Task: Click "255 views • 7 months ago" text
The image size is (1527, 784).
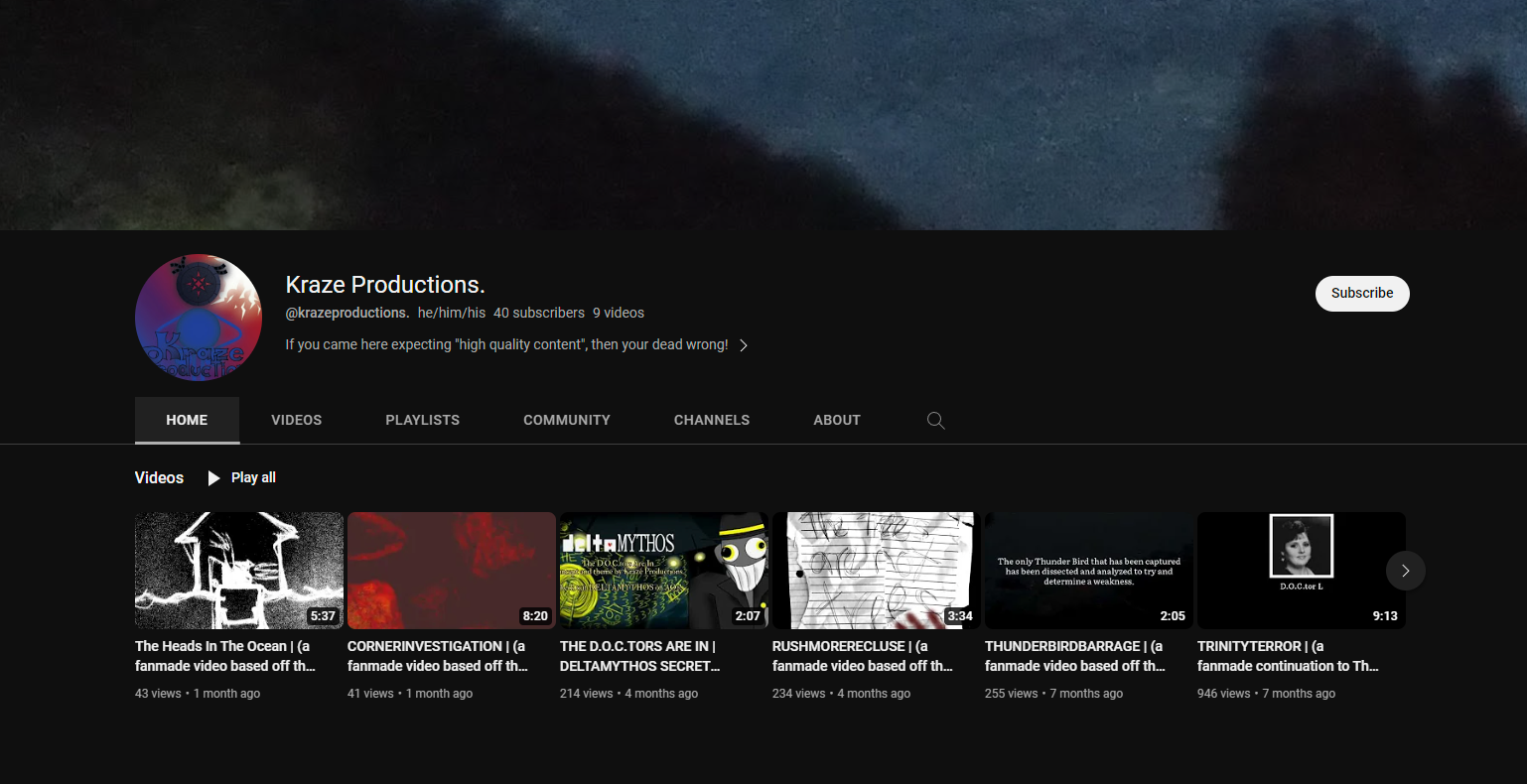Action: pos(1054,694)
